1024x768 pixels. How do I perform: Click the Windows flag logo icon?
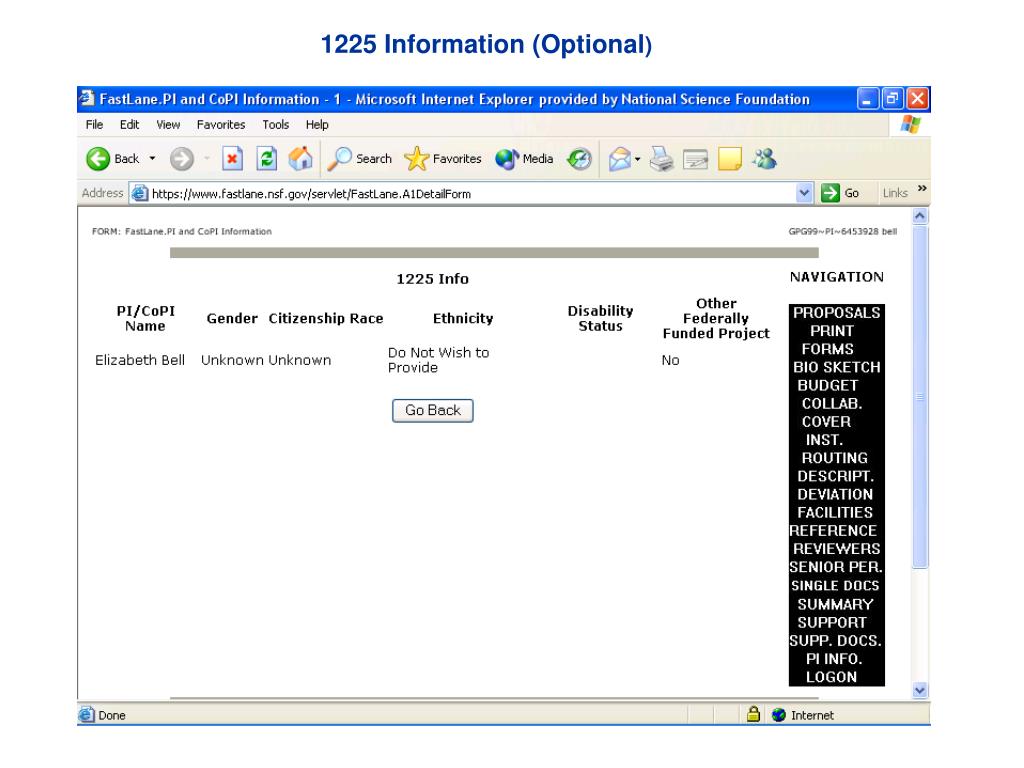click(x=910, y=124)
